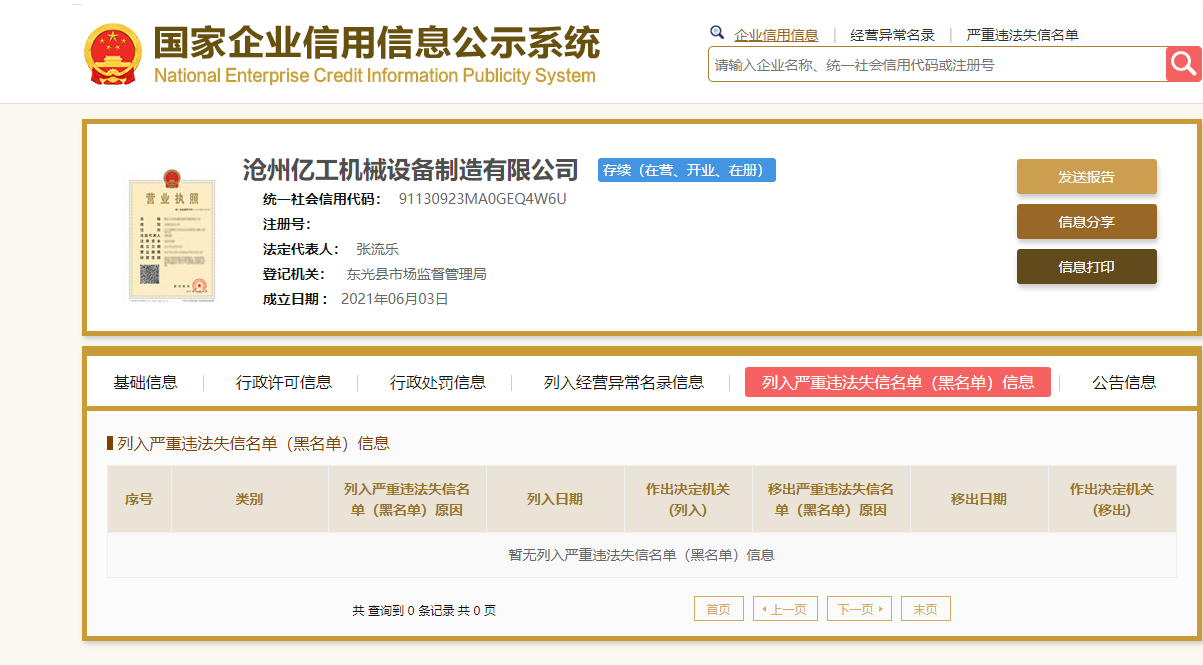The width and height of the screenshot is (1203, 665).
Task: Click the red search magnifier button
Action: coord(1183,64)
